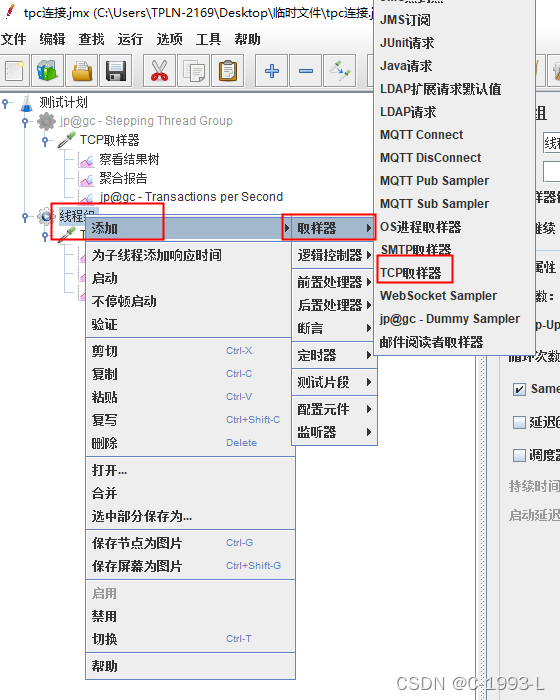Viewport: 560px width, 700px height.
Task: Select 添加 in the context menu
Action: click(x=188, y=229)
